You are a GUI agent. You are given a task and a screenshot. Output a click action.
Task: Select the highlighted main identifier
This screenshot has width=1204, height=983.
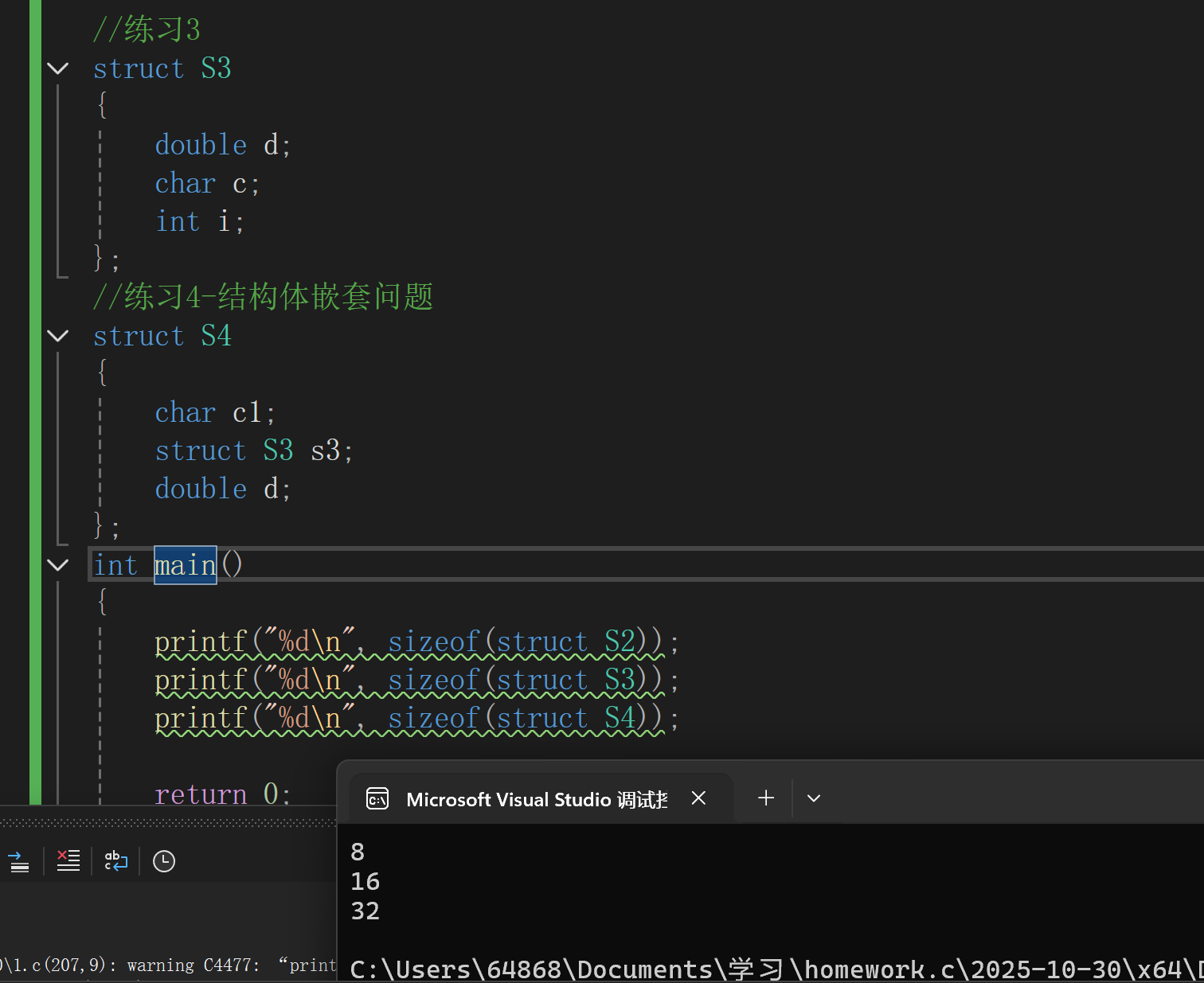[x=184, y=564]
